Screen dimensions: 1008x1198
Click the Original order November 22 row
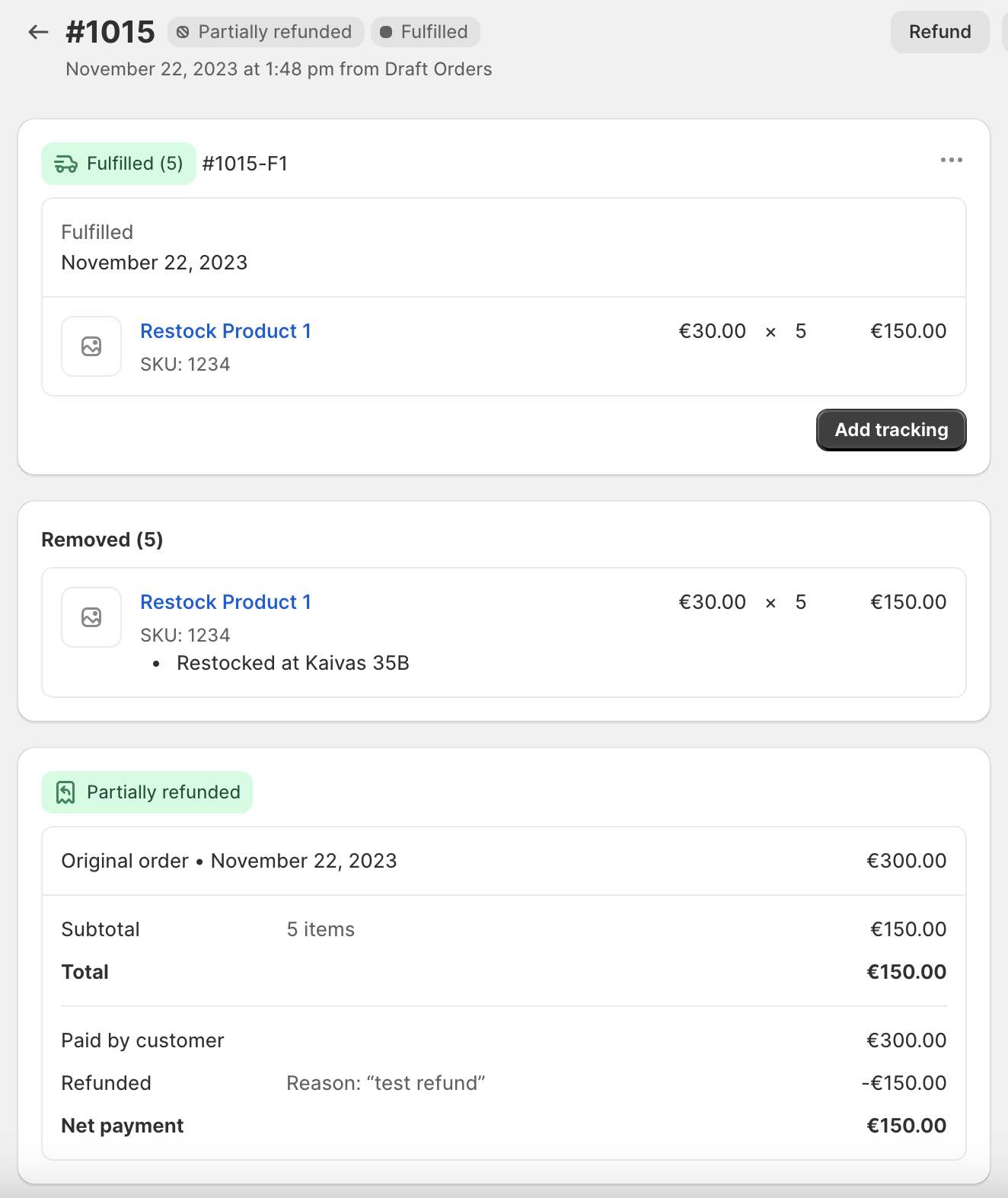(228, 861)
